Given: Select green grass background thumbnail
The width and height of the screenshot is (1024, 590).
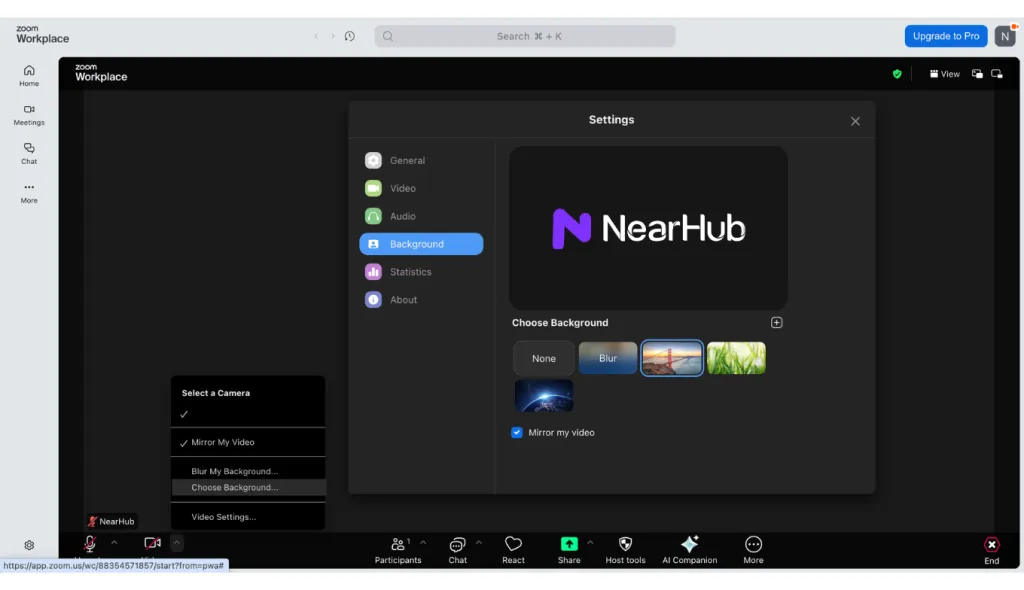Looking at the screenshot, I should click(736, 358).
